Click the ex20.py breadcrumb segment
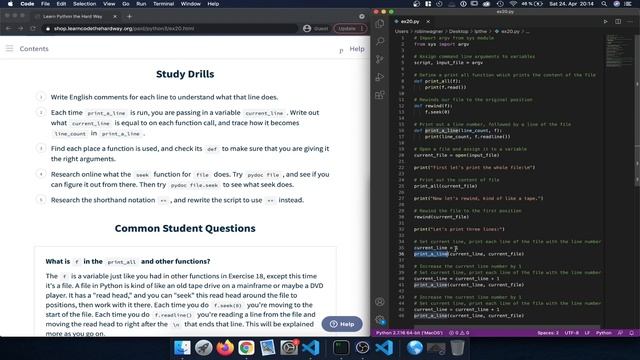 point(510,31)
